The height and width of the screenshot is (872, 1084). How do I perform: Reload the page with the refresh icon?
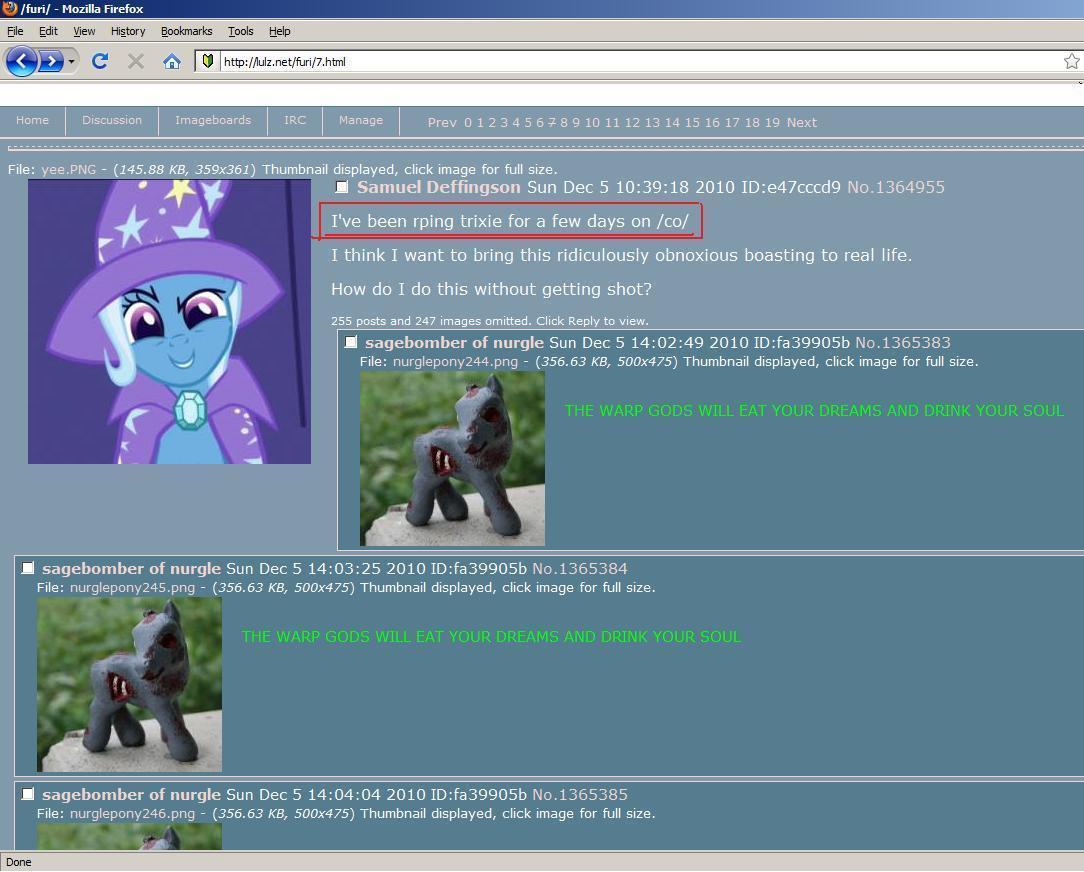pyautogui.click(x=100, y=61)
